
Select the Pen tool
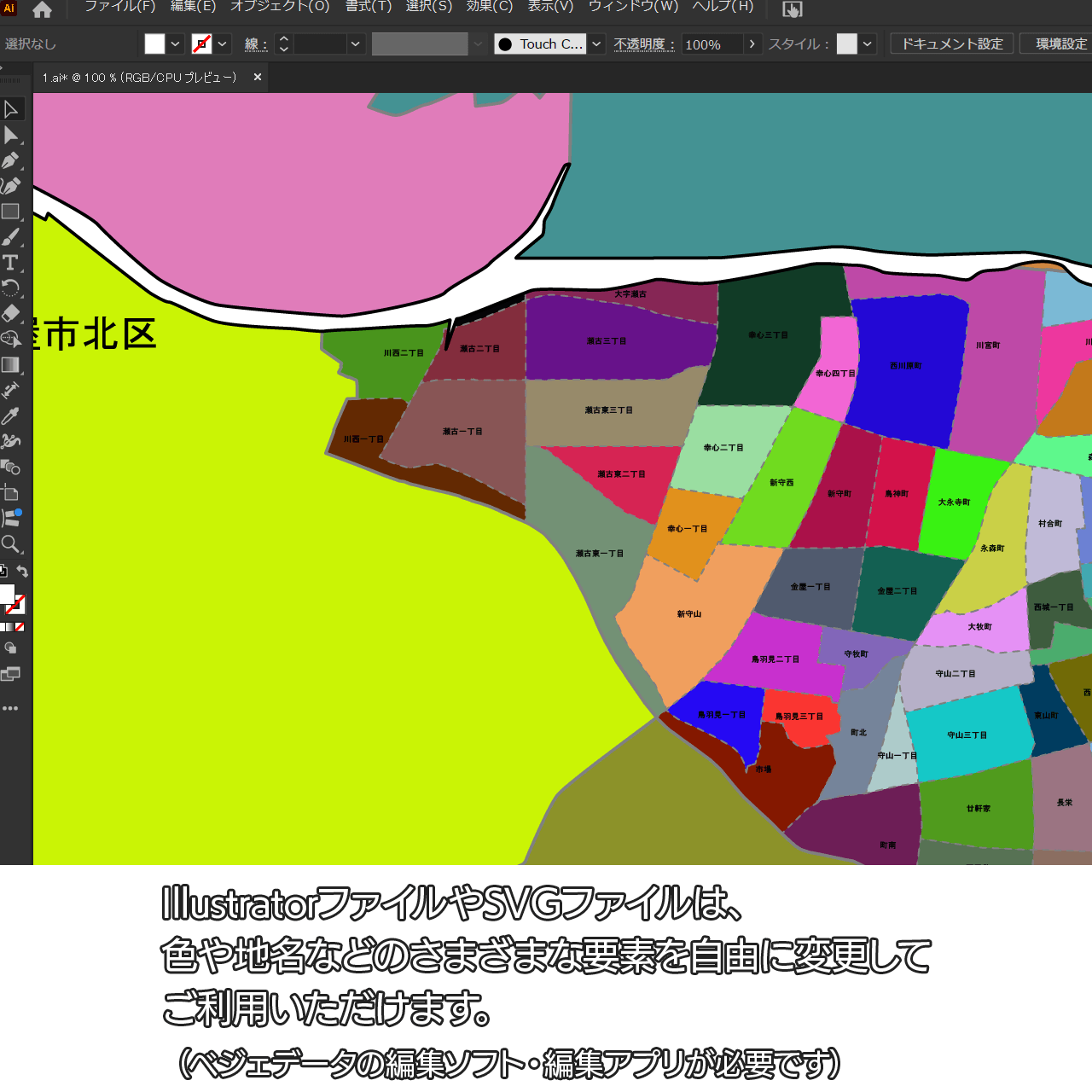tap(11, 160)
